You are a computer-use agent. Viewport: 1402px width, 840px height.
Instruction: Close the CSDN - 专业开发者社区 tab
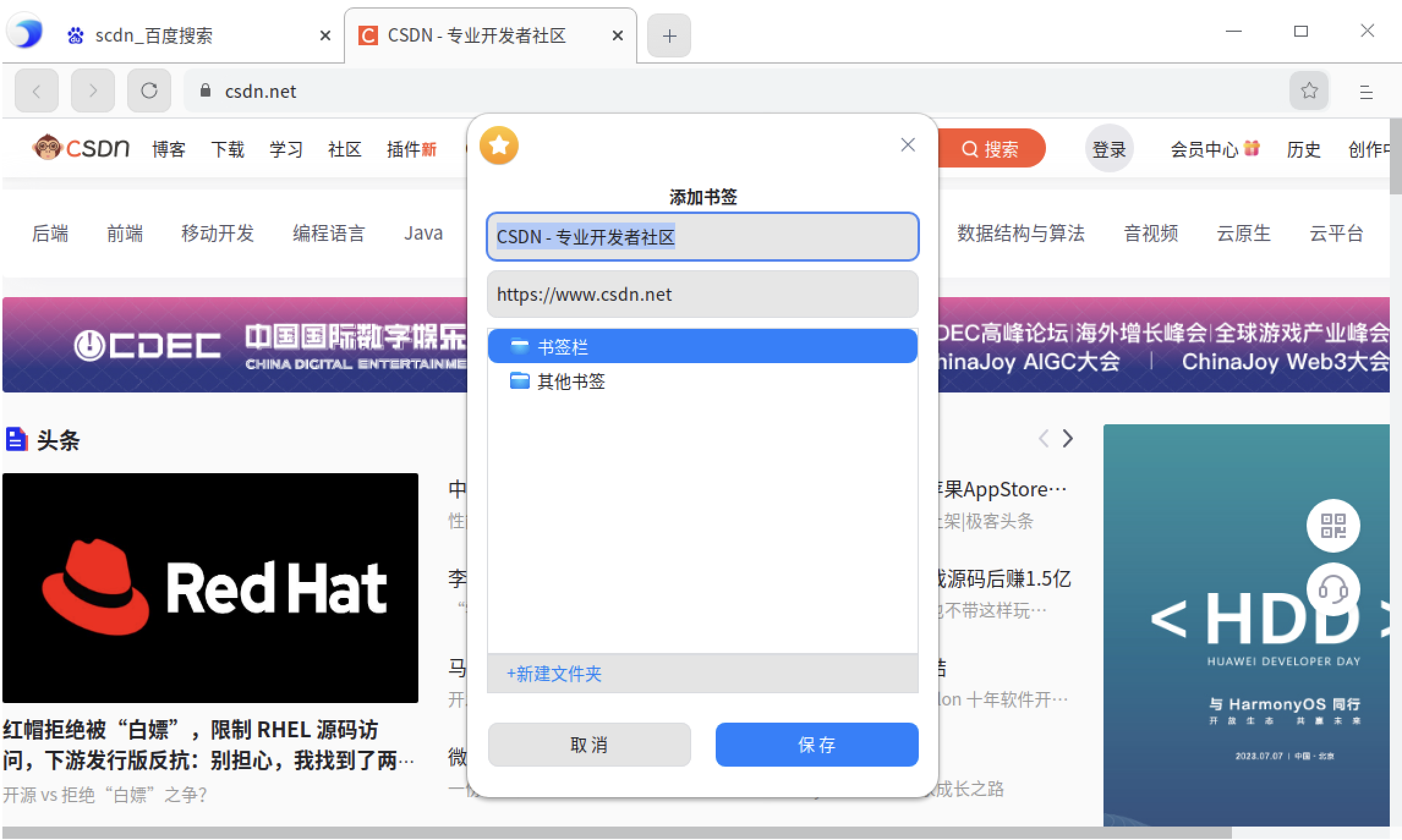pyautogui.click(x=618, y=36)
